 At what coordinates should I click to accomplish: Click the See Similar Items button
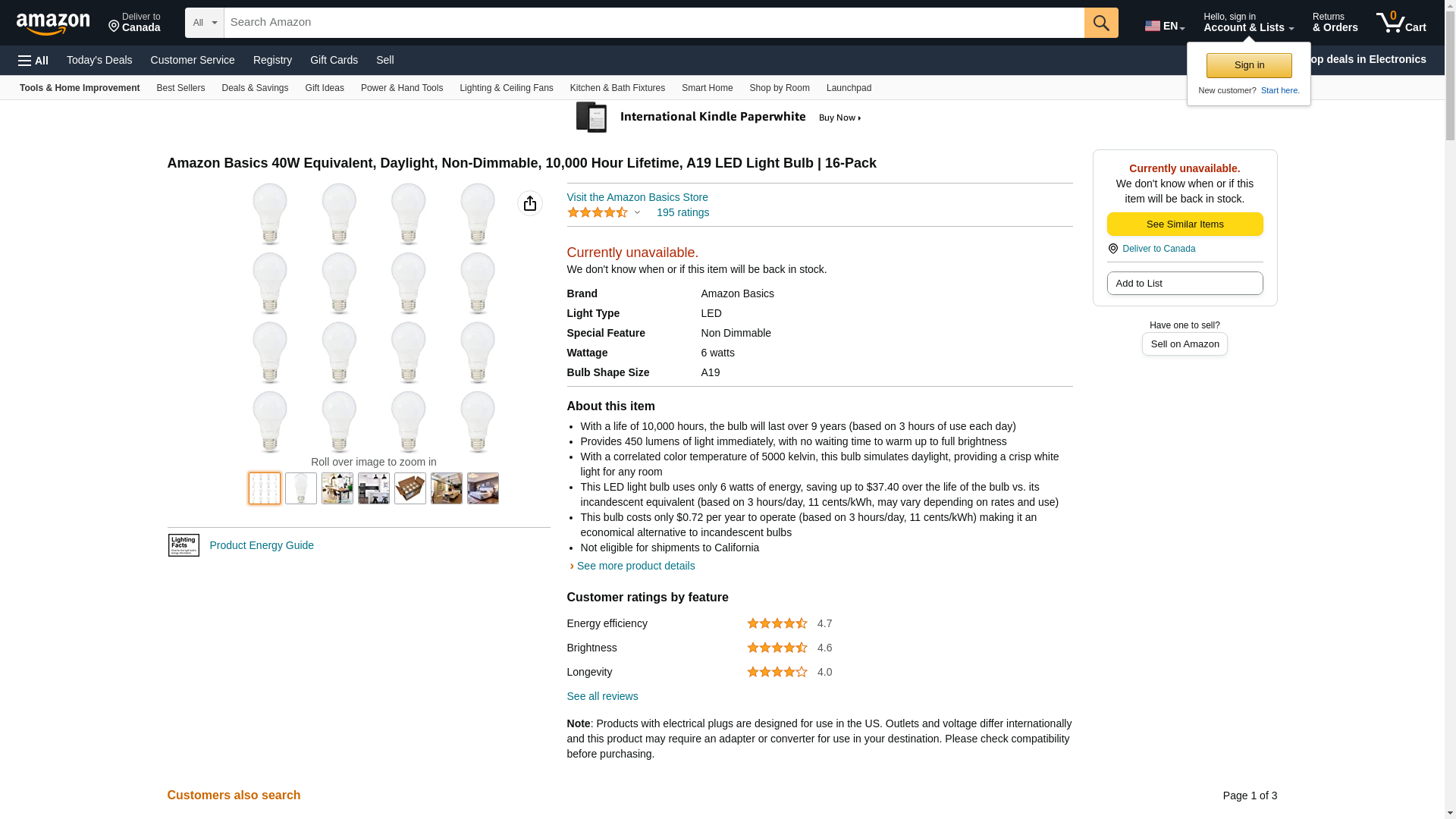pyautogui.click(x=1185, y=224)
